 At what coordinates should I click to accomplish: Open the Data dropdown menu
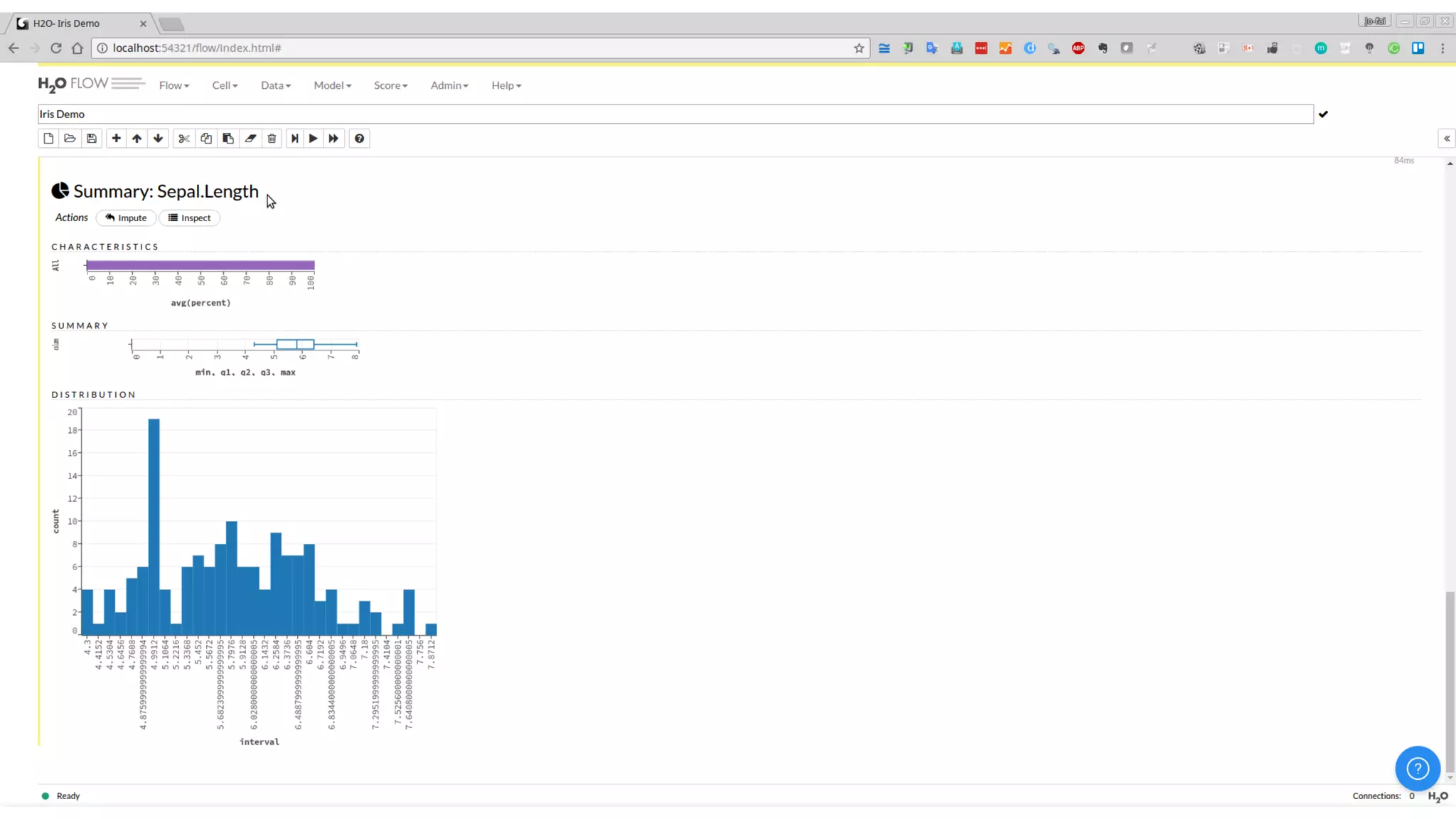[x=275, y=85]
